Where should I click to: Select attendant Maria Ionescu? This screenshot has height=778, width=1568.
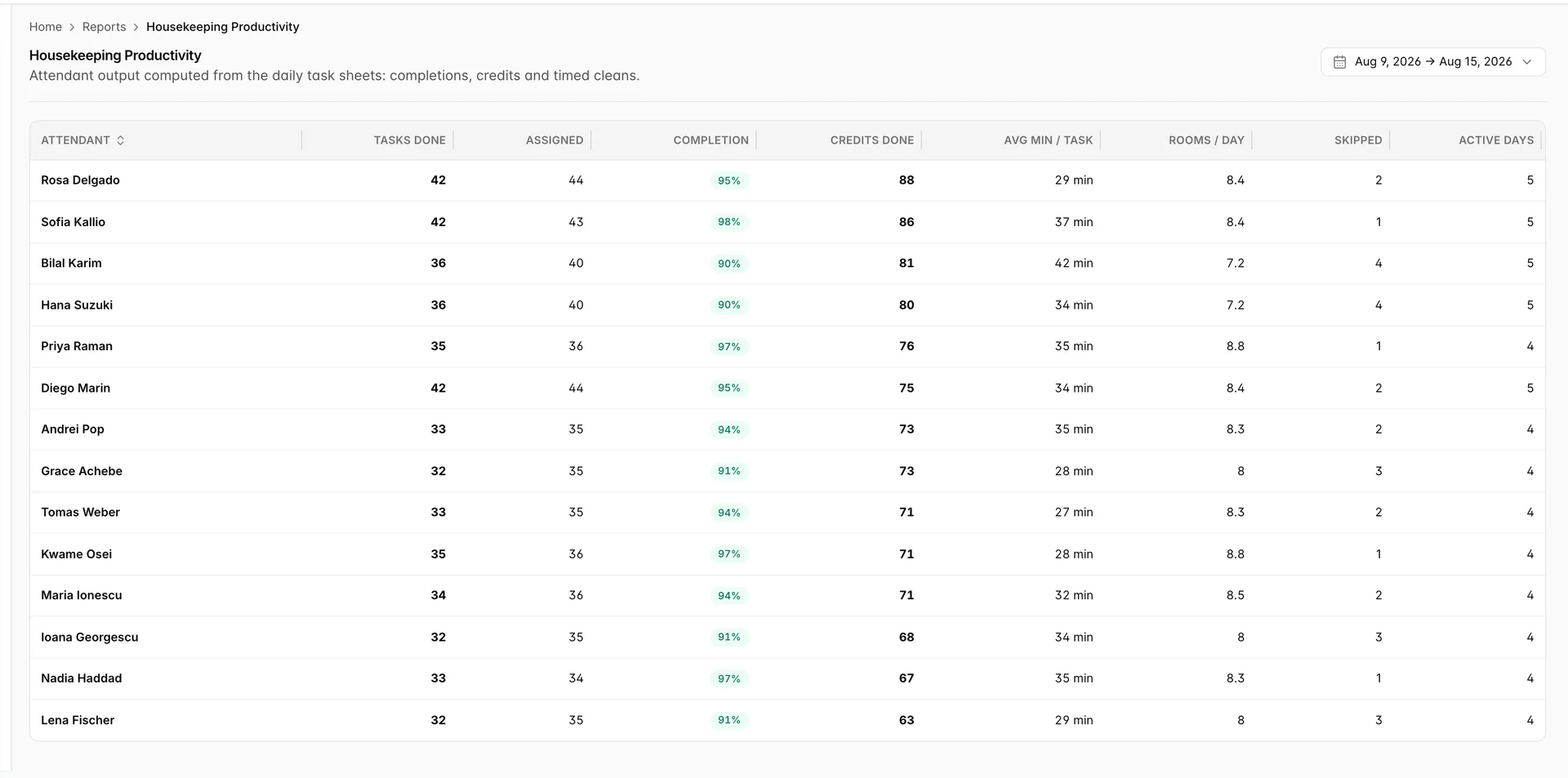(x=82, y=595)
